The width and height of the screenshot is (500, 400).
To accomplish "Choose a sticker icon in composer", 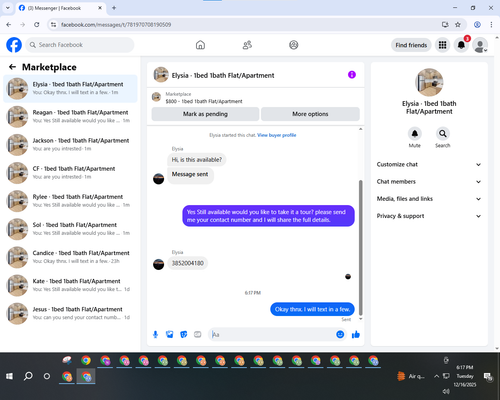I will [184, 334].
